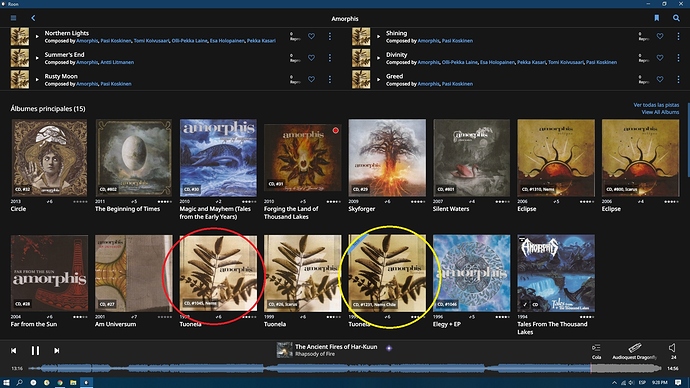Screen dimensions: 690x388
Task: Click the Álbumes principales (15) heading
Action: [x=48, y=109]
